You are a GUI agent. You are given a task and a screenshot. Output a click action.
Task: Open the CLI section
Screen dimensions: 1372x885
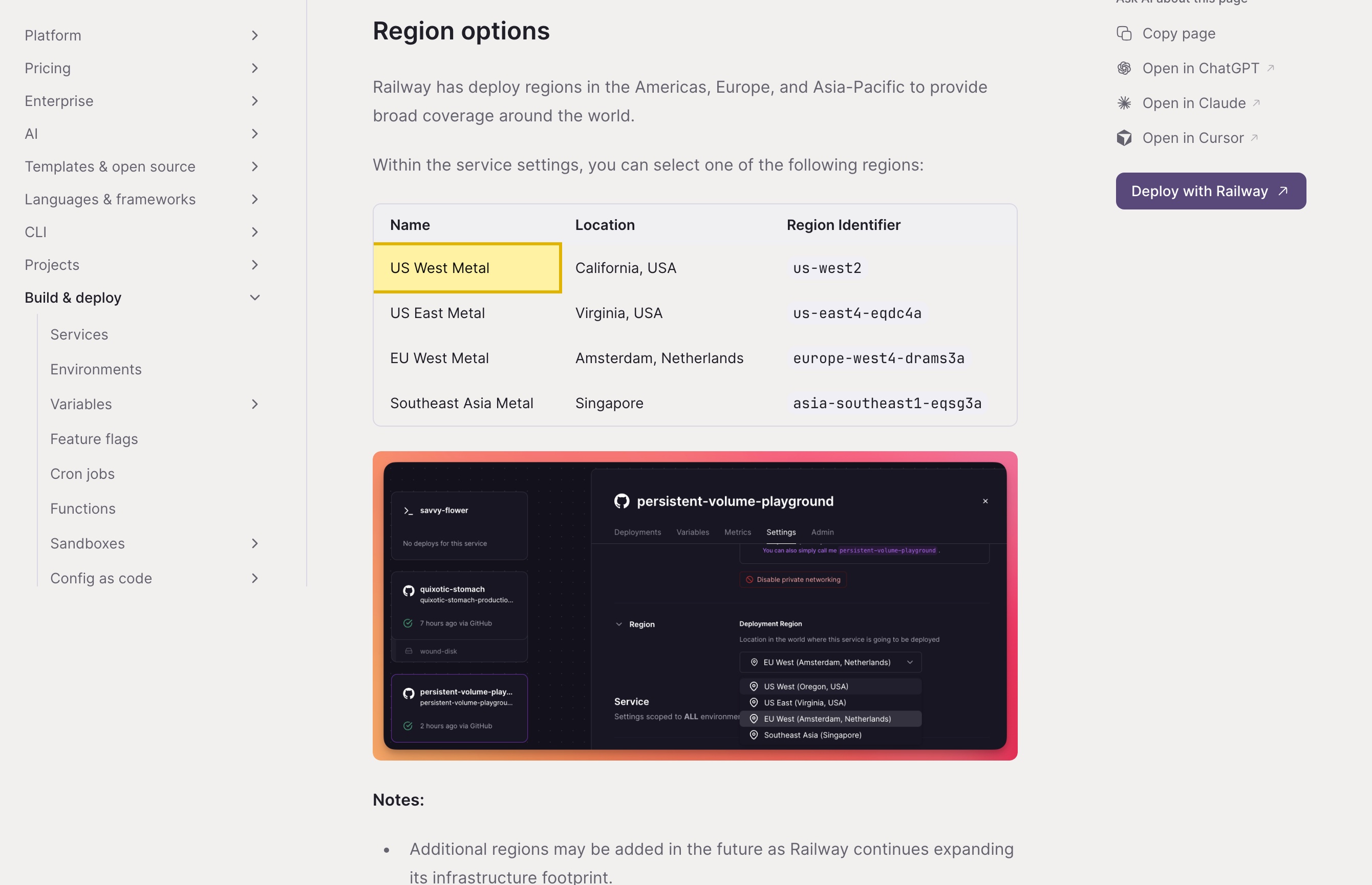click(x=36, y=232)
